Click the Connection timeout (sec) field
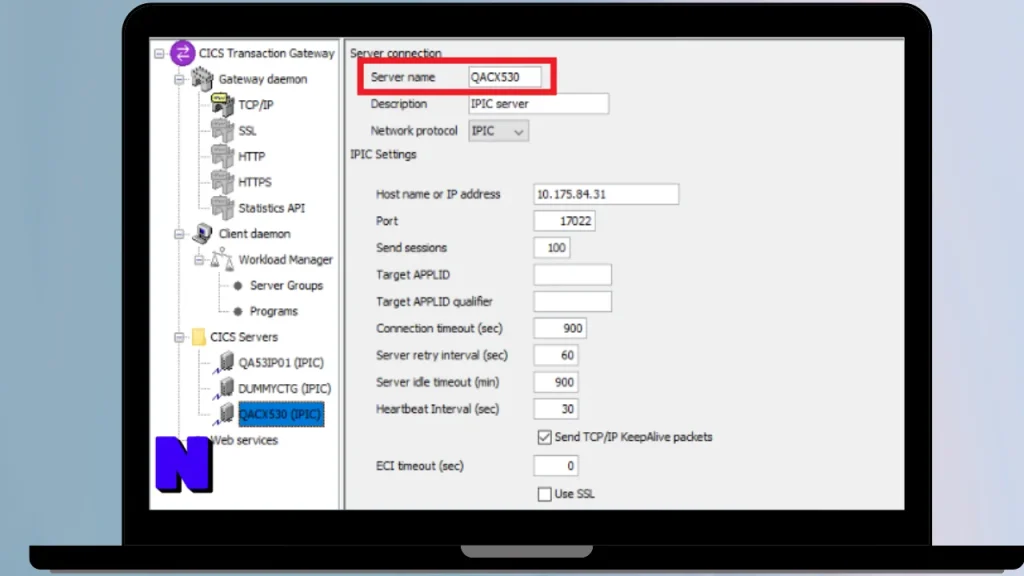Screen dimensions: 1024x576 point(560,328)
